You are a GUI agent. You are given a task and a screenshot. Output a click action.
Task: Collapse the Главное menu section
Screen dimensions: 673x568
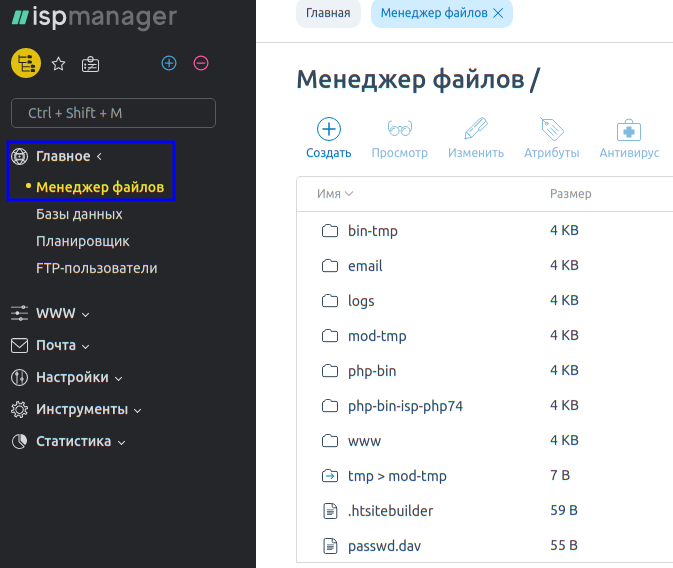click(69, 156)
